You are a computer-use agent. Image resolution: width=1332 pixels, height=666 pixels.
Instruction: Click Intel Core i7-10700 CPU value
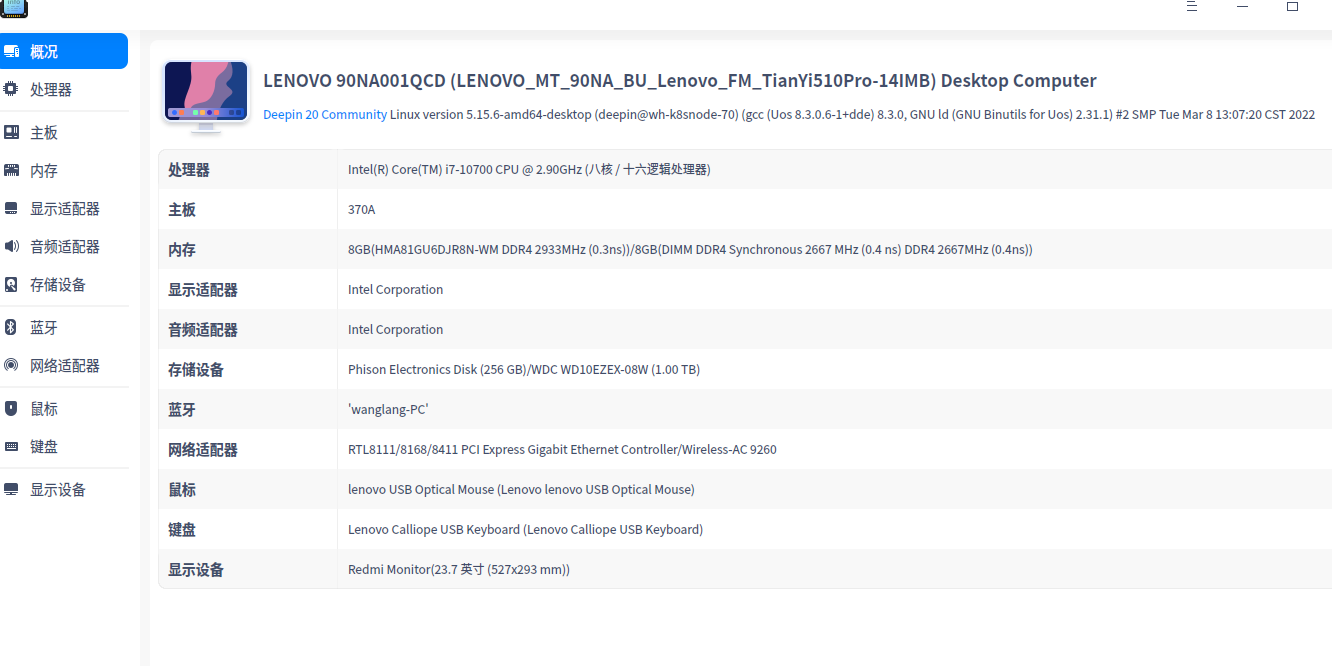click(529, 170)
